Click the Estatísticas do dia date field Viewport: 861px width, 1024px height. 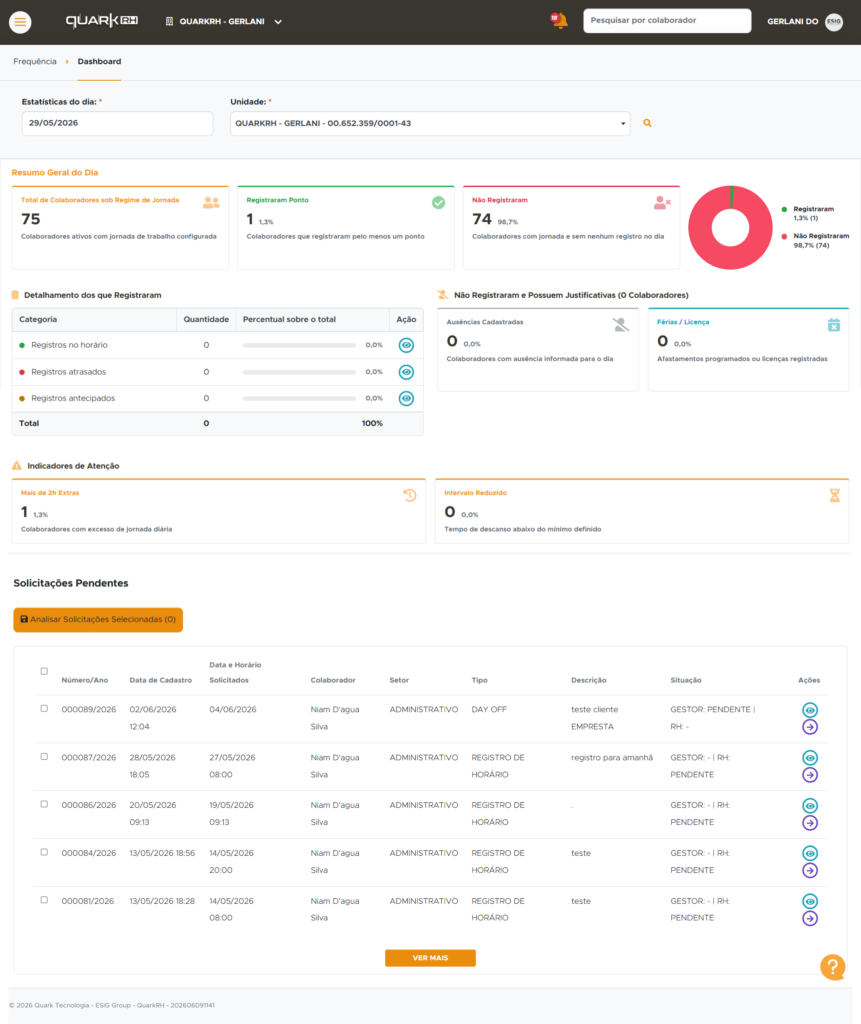click(118, 123)
